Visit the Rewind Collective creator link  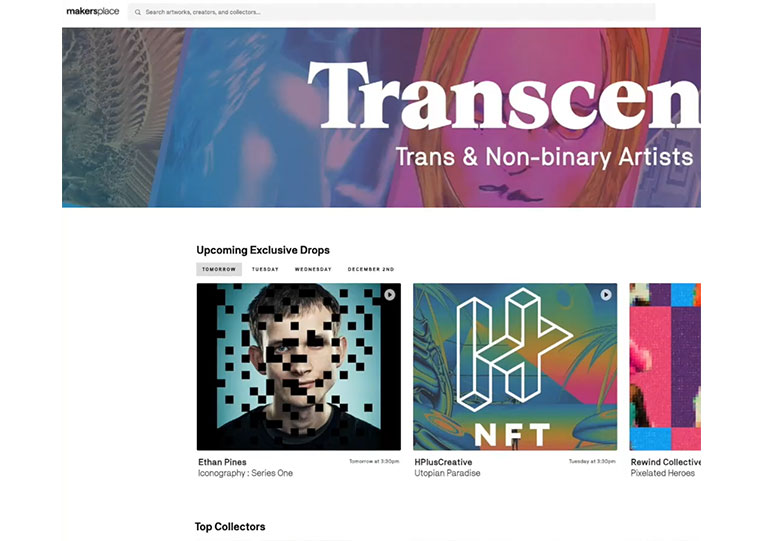(x=666, y=462)
